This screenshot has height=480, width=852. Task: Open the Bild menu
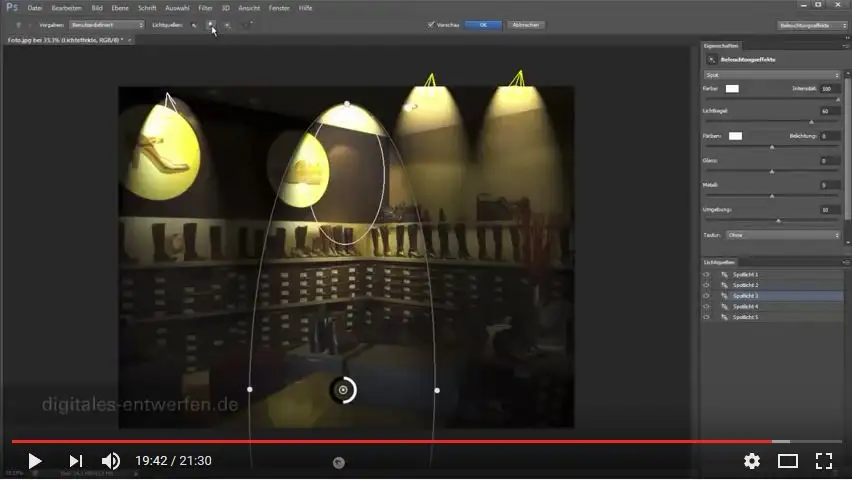tap(97, 8)
